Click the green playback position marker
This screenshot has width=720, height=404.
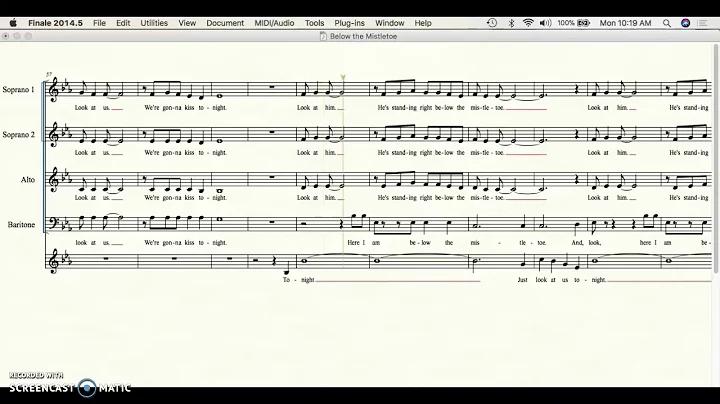tap(343, 78)
